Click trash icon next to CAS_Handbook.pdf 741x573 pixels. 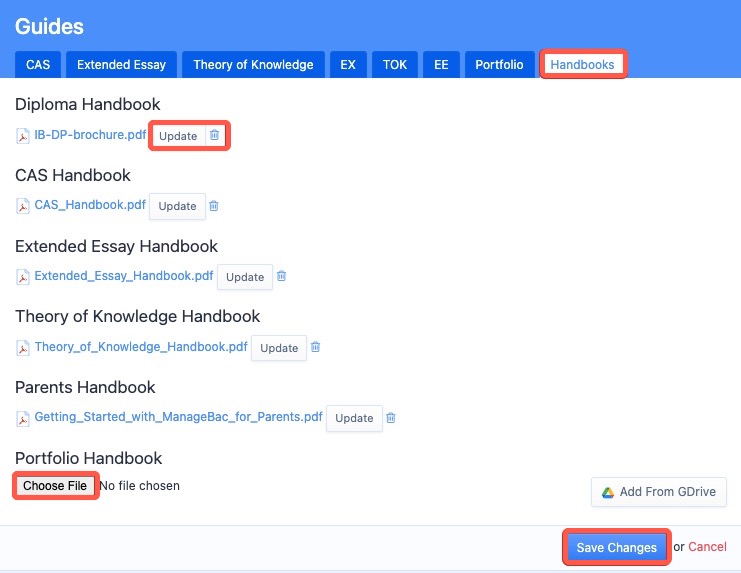[x=214, y=206]
